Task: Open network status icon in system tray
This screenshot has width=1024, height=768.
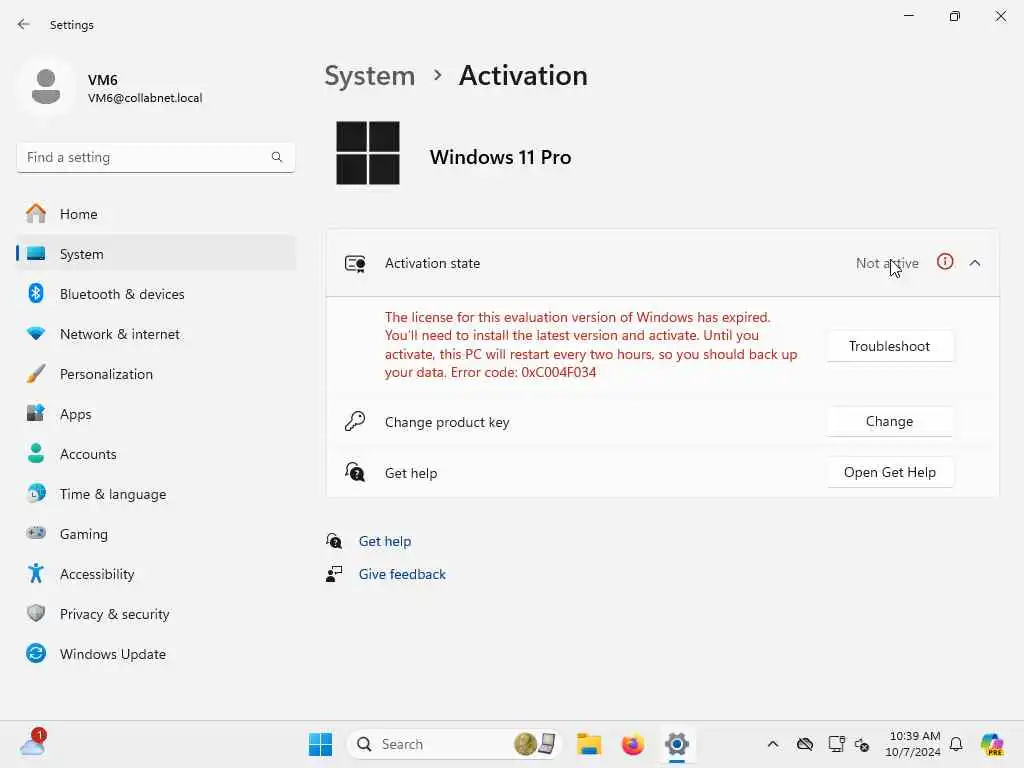Action: (x=836, y=744)
